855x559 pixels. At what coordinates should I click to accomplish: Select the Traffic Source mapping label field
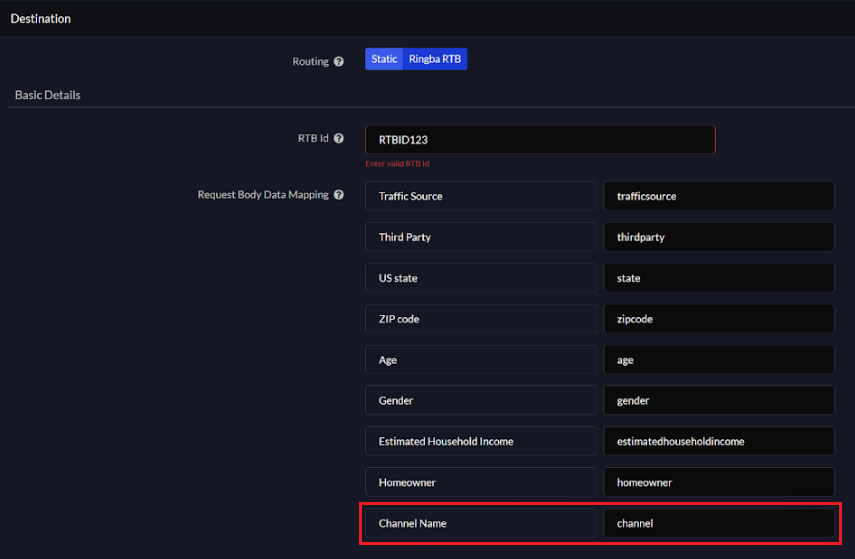click(x=480, y=196)
